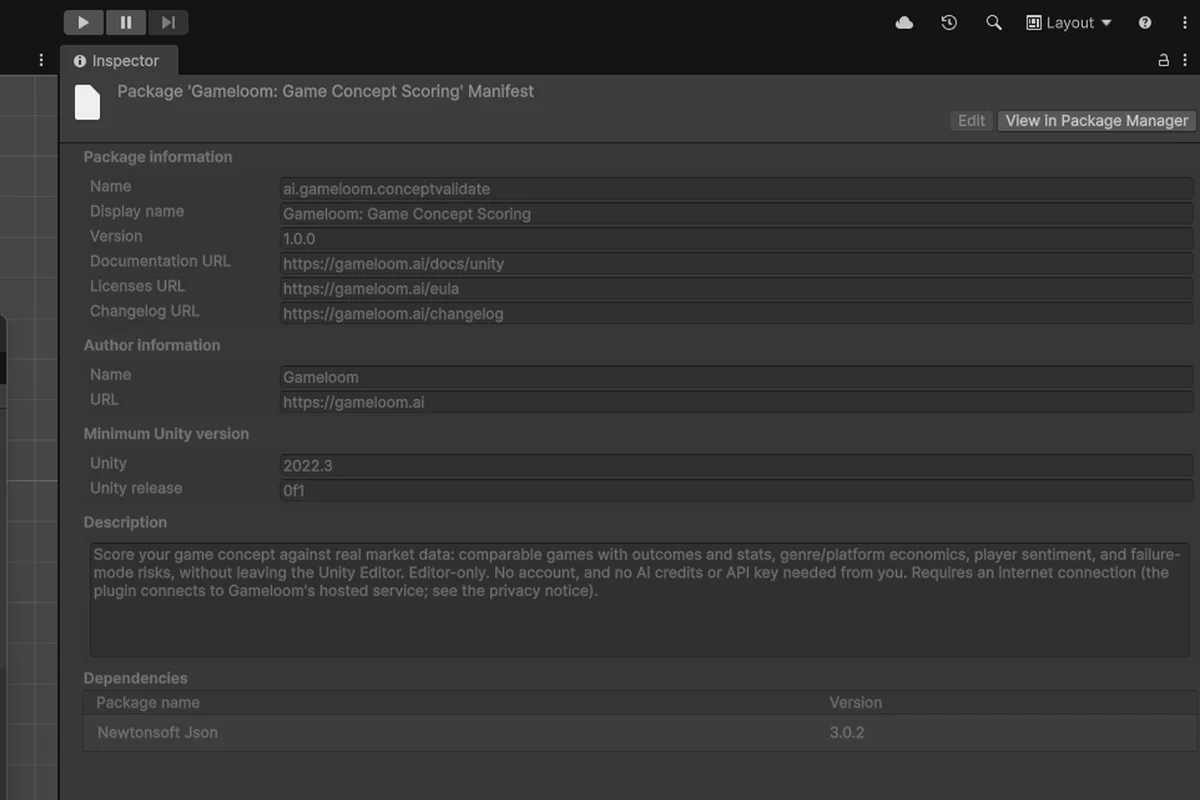Click the package manifest title text

tap(326, 91)
